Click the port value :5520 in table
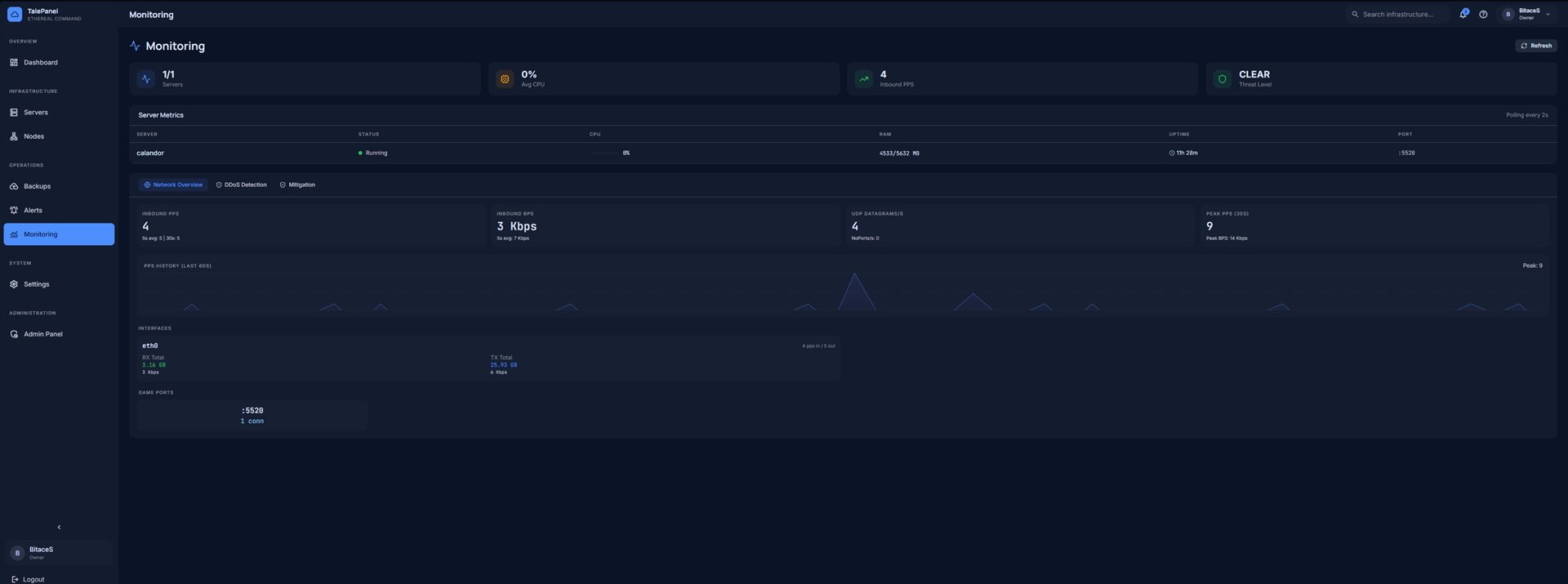 (x=1406, y=153)
